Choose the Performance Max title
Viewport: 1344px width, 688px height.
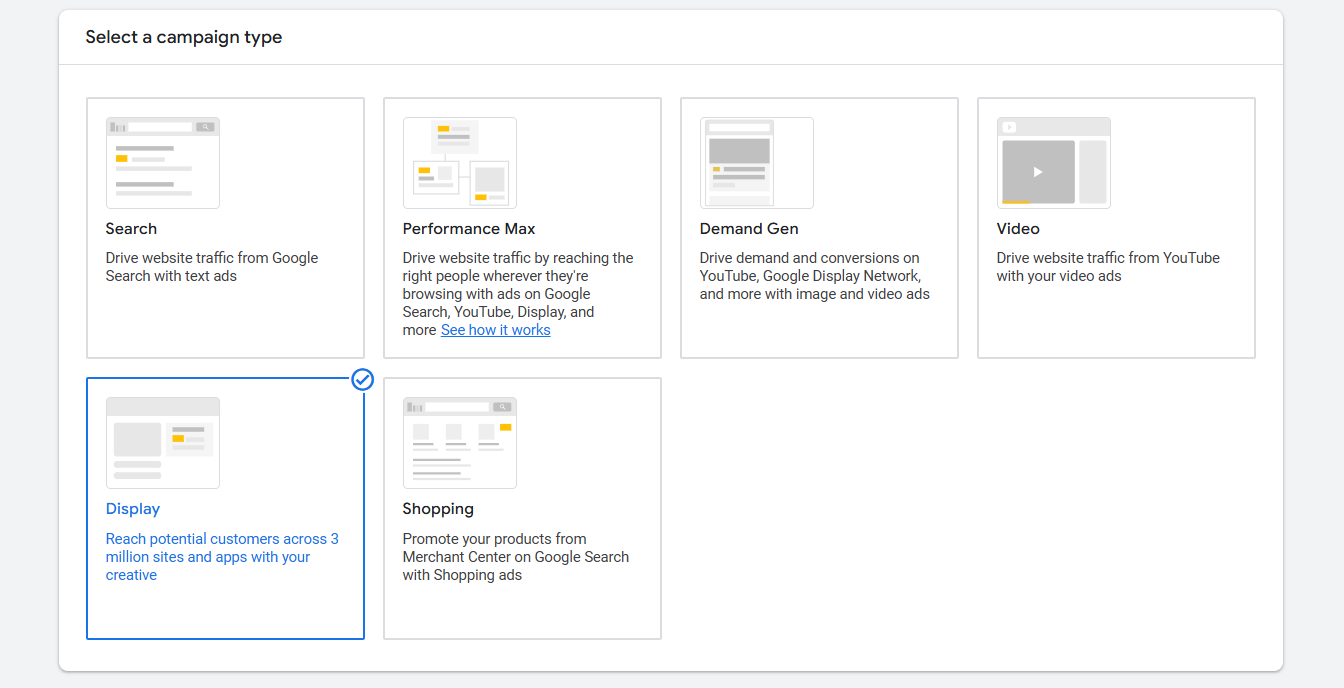point(469,229)
